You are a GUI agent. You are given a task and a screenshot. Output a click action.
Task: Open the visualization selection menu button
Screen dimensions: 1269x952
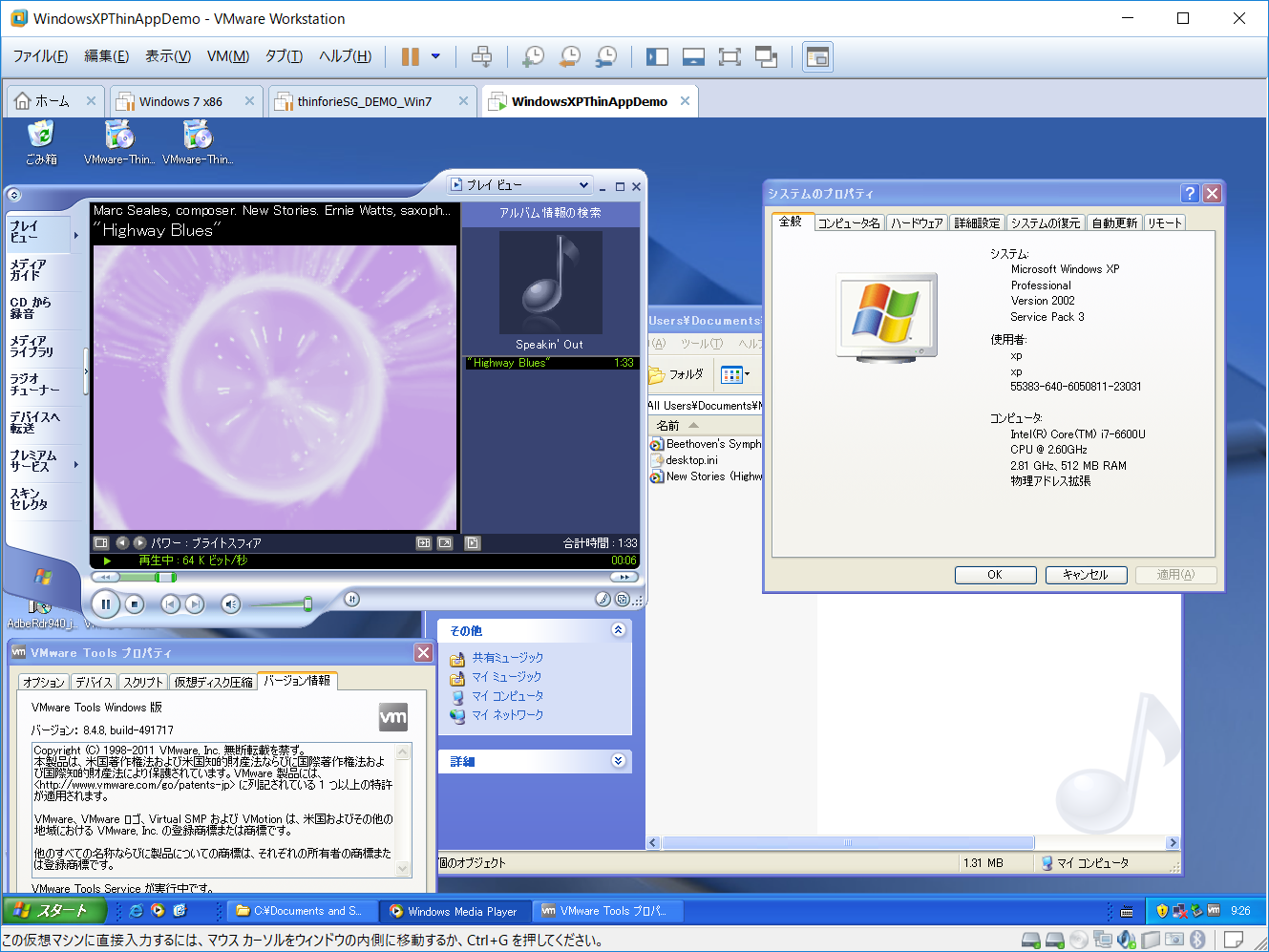tap(100, 542)
